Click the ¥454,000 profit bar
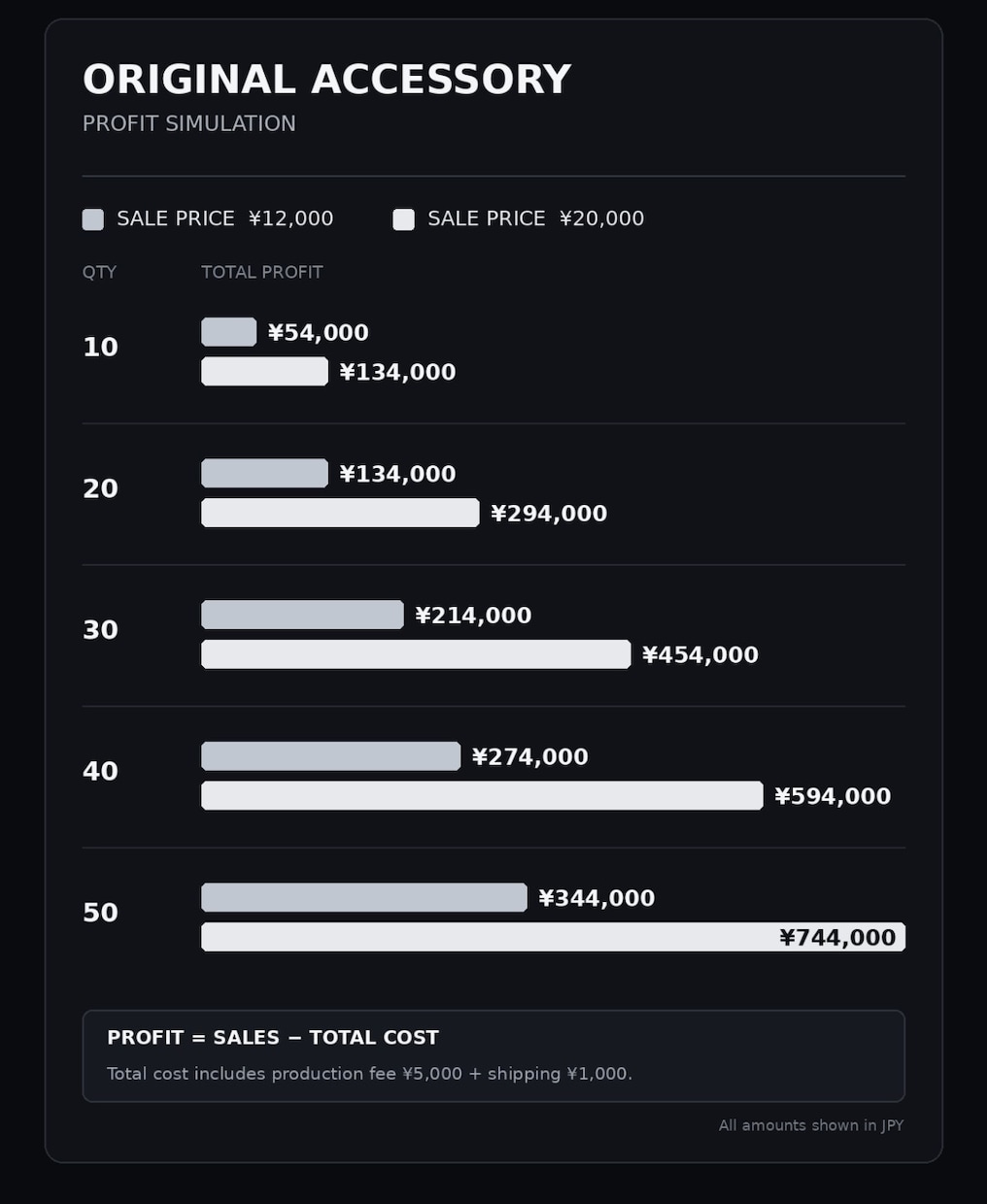987x1204 pixels. click(x=416, y=654)
